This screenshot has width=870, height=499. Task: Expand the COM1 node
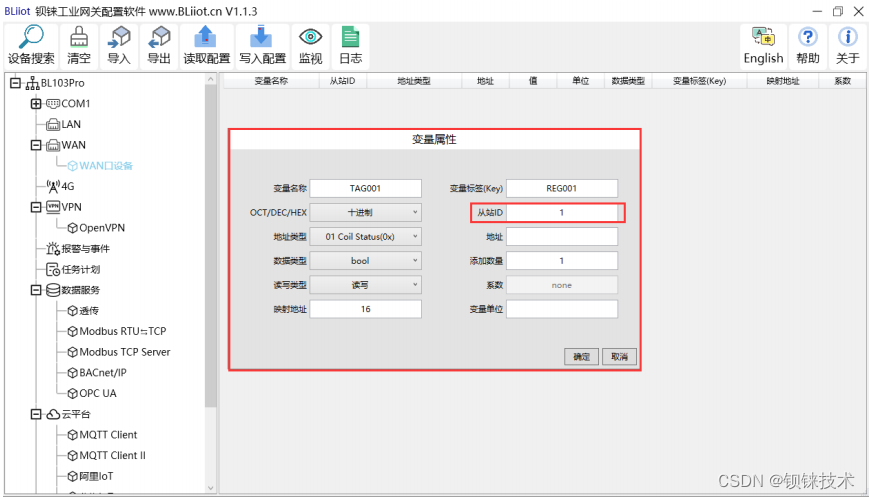pos(36,103)
